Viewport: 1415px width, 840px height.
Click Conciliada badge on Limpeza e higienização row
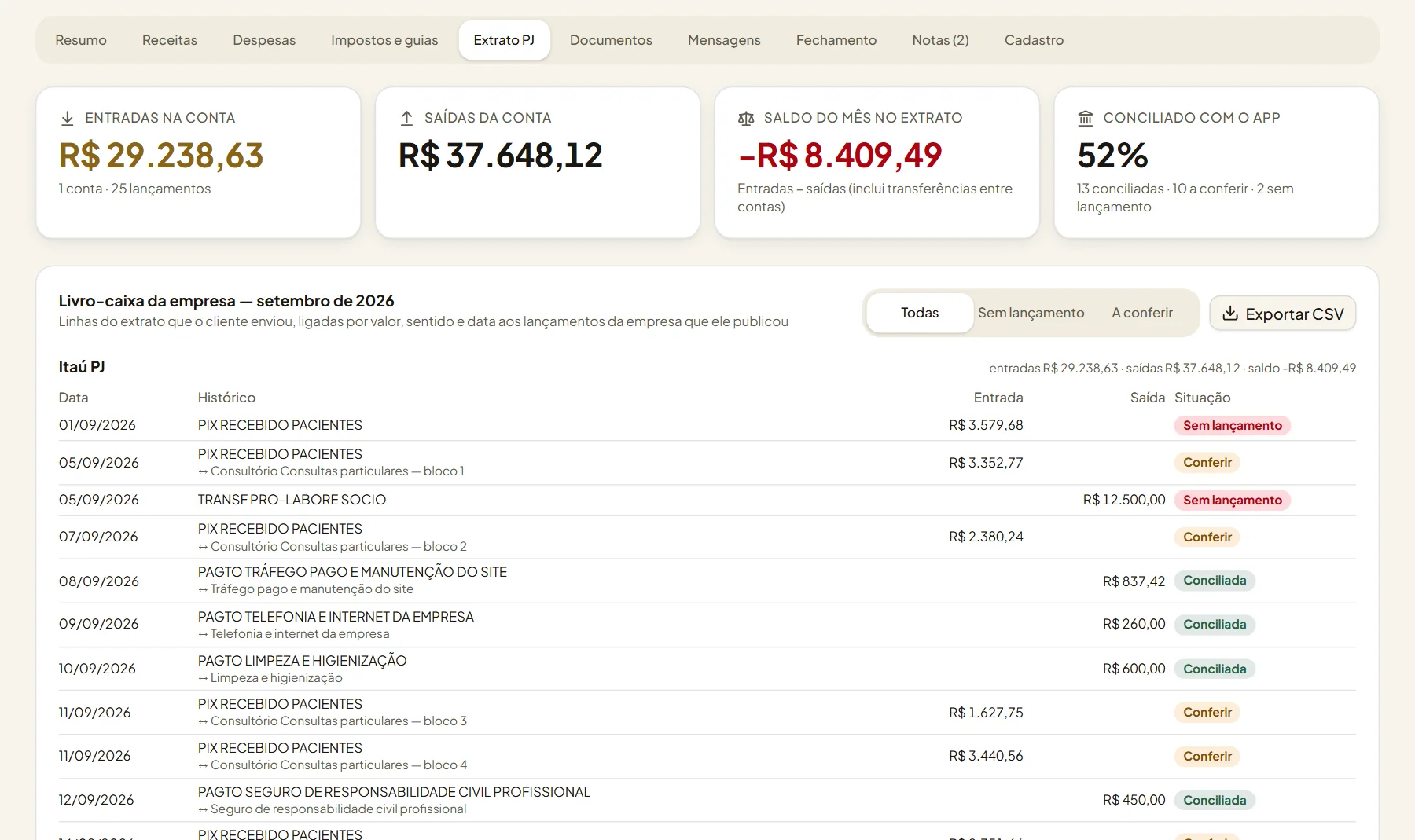[1215, 669]
